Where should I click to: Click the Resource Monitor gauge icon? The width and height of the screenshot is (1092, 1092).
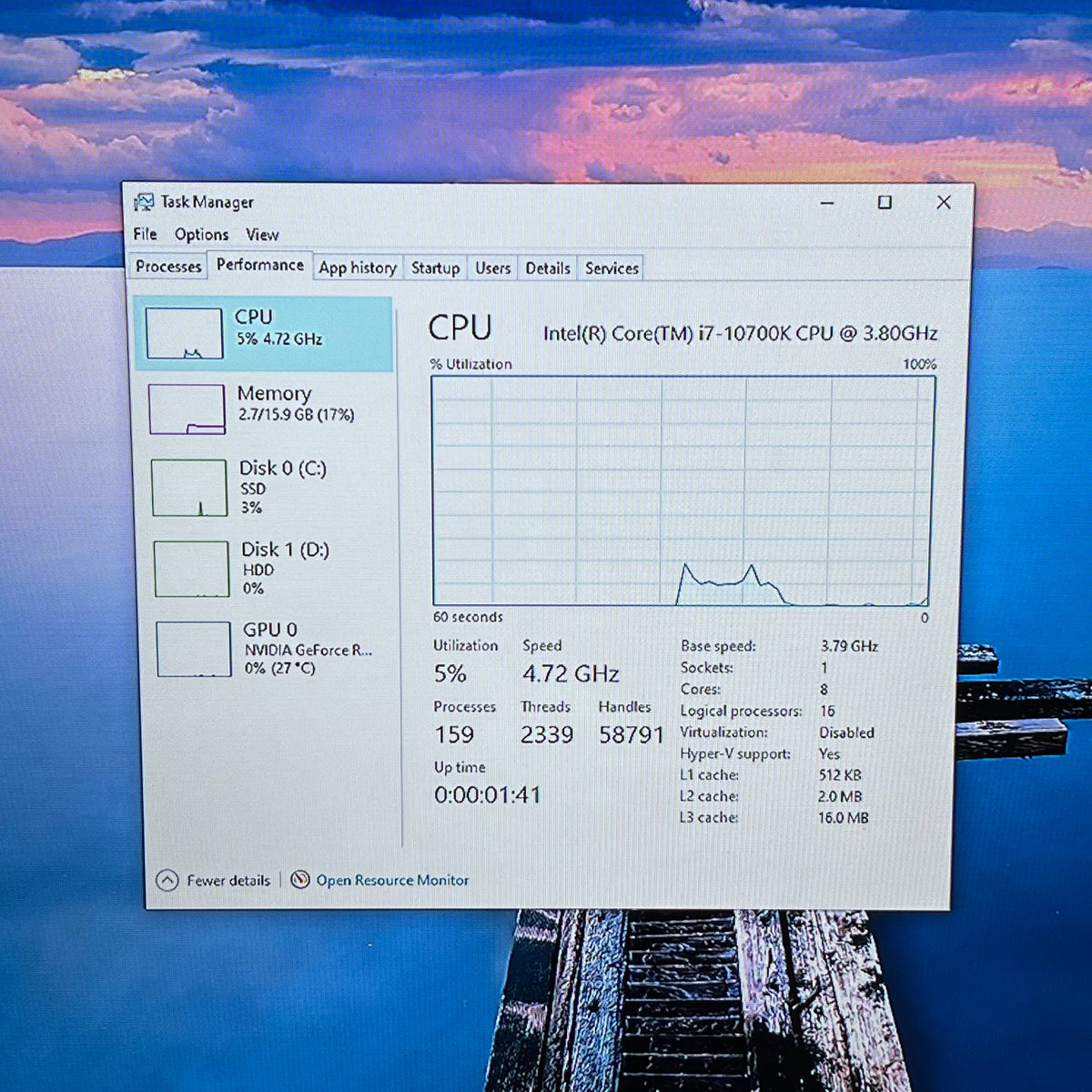300,880
